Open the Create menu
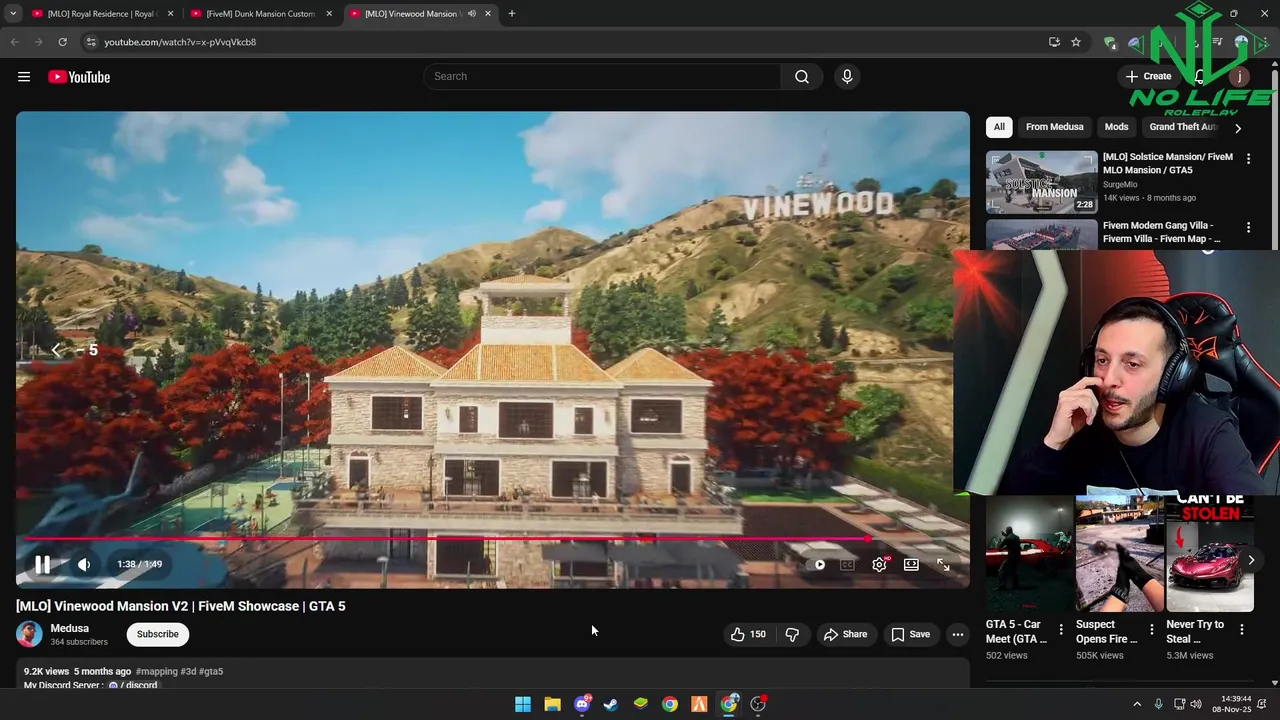This screenshot has width=1280, height=720. point(1148,76)
